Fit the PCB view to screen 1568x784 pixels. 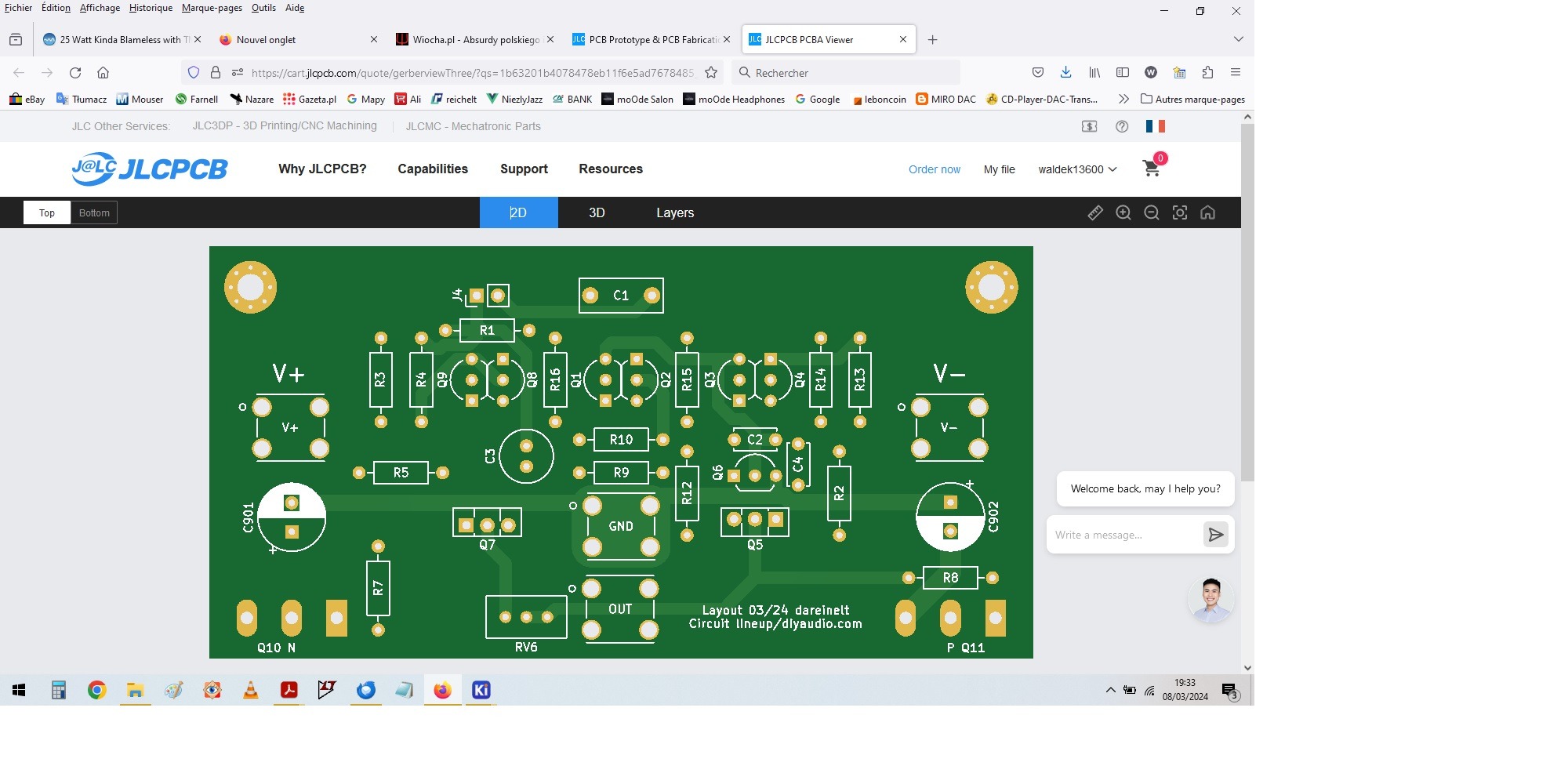pos(1180,212)
